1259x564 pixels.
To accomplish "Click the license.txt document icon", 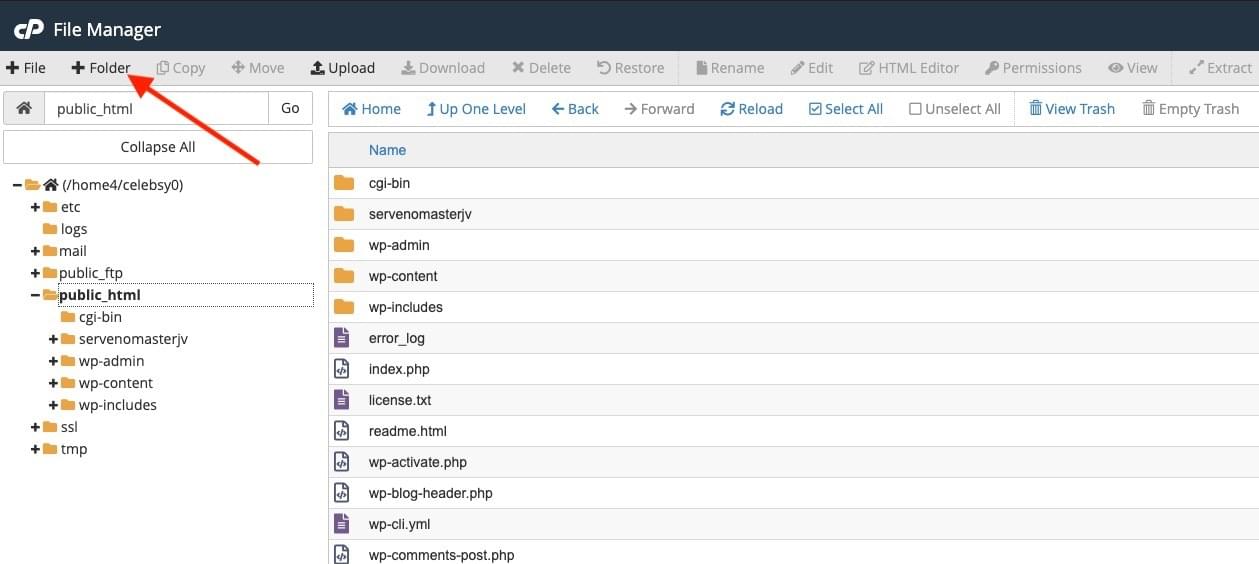I will point(342,400).
